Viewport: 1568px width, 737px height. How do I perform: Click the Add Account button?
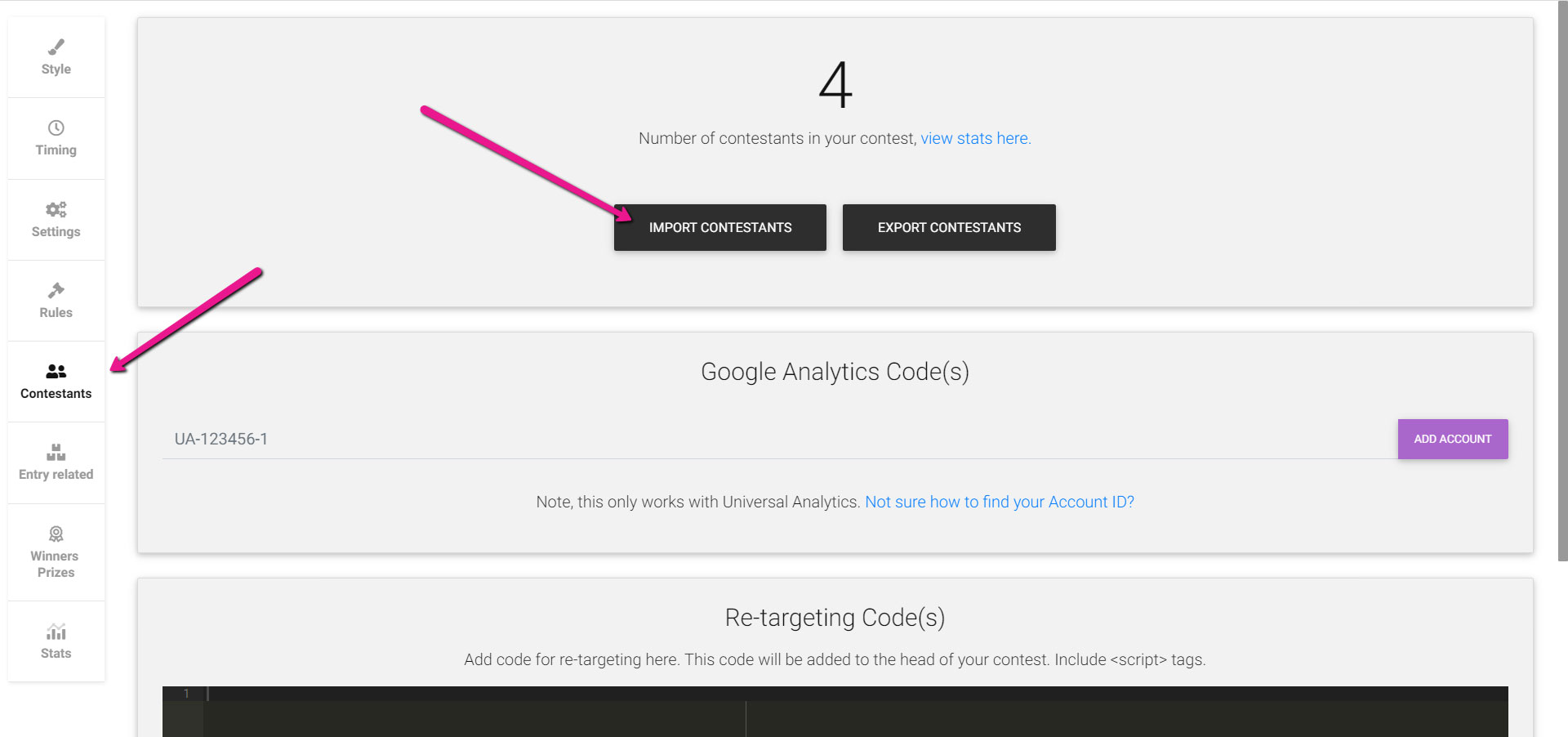pos(1453,439)
